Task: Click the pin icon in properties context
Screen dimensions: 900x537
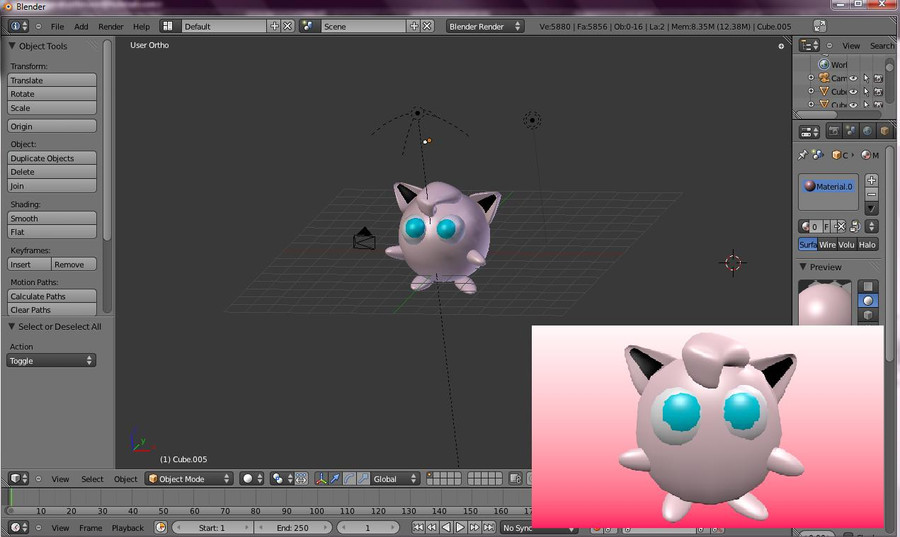Action: pyautogui.click(x=802, y=155)
